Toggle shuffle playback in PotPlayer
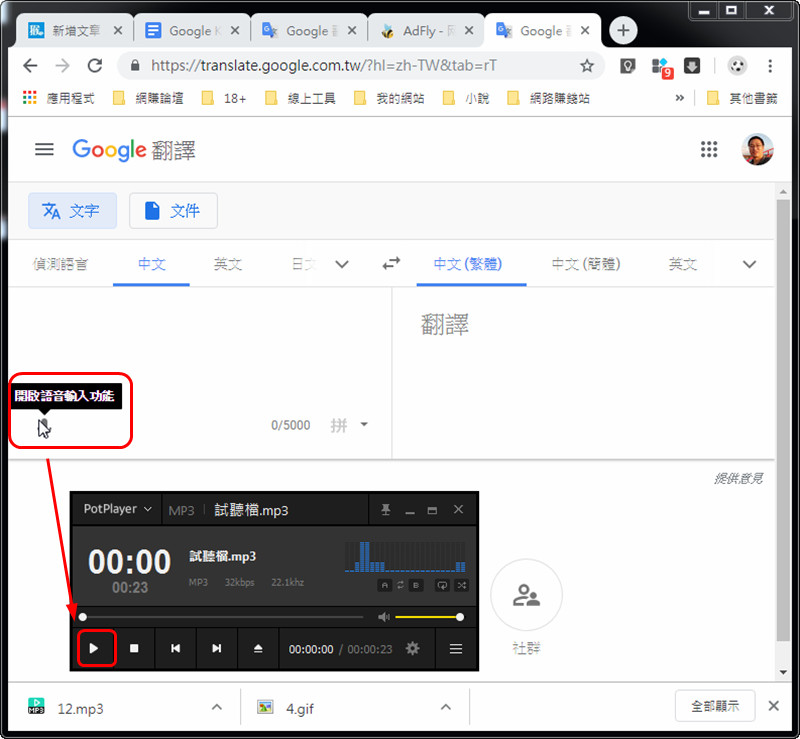The width and height of the screenshot is (800, 739). (462, 585)
